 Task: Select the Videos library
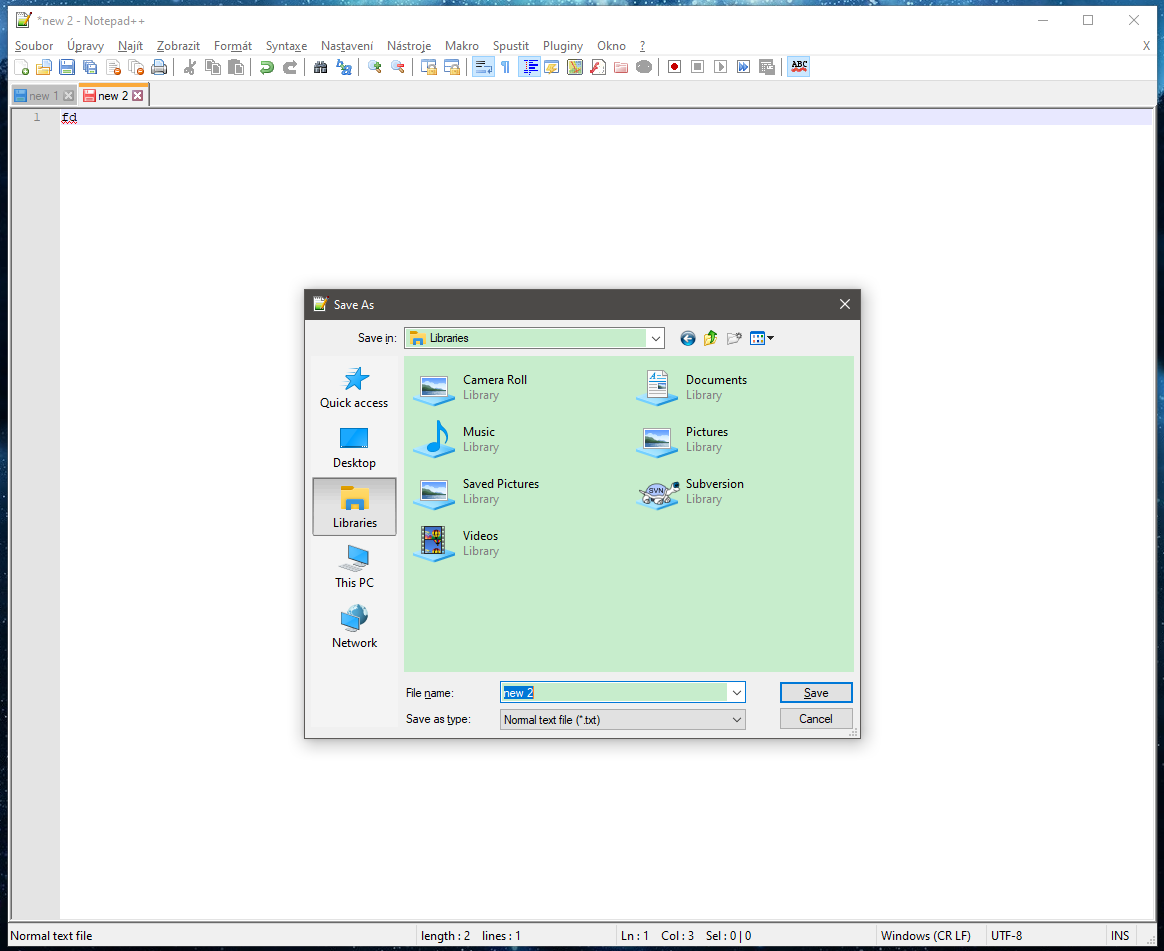coord(457,543)
